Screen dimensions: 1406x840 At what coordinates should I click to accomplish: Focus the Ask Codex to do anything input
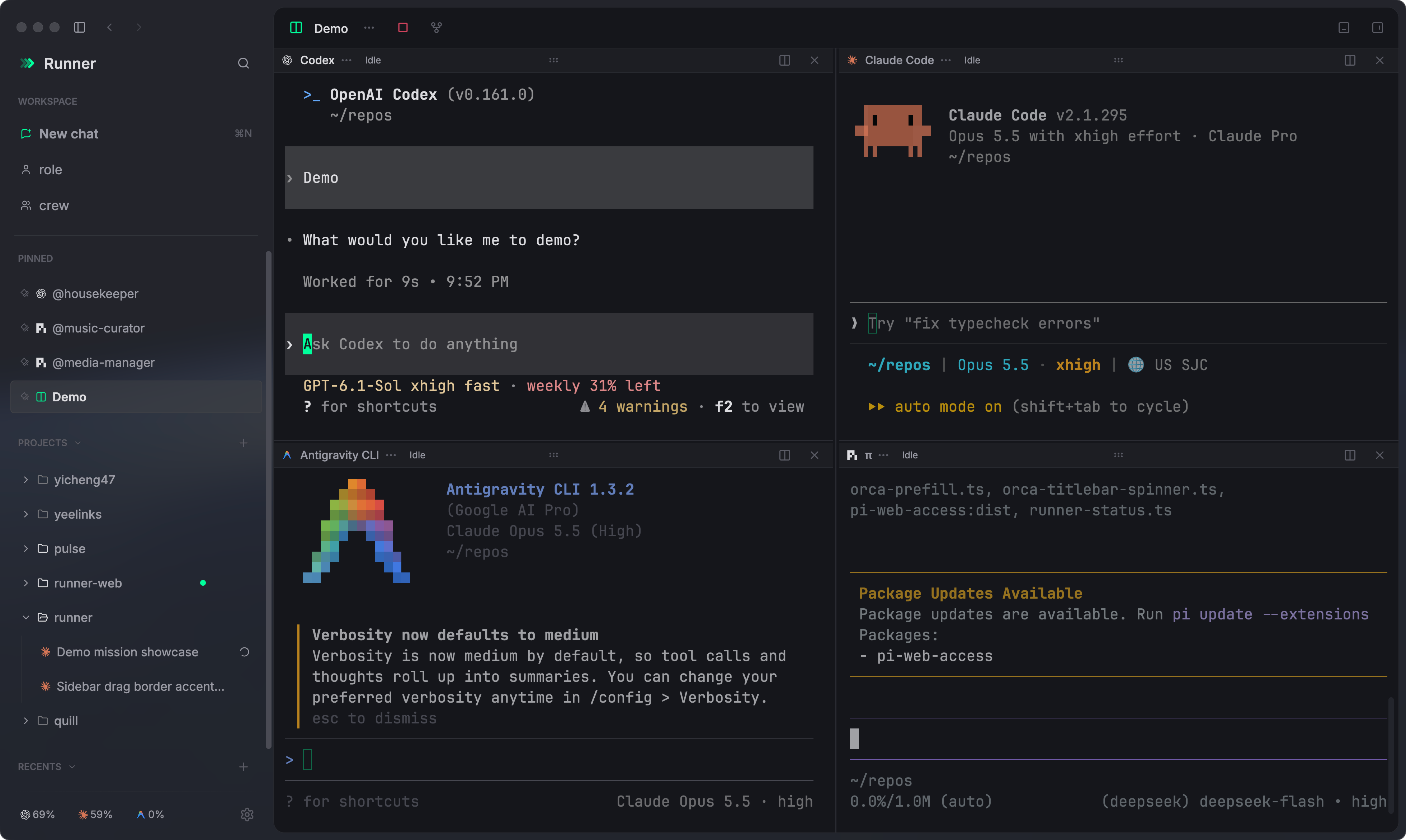coord(549,344)
